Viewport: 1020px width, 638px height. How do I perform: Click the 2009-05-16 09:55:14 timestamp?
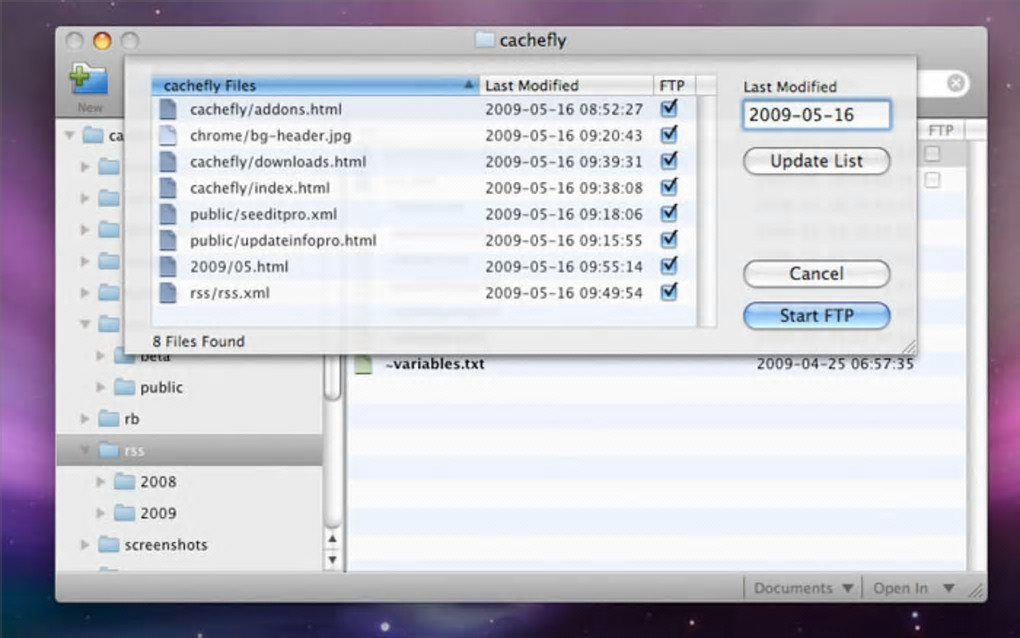coord(563,267)
